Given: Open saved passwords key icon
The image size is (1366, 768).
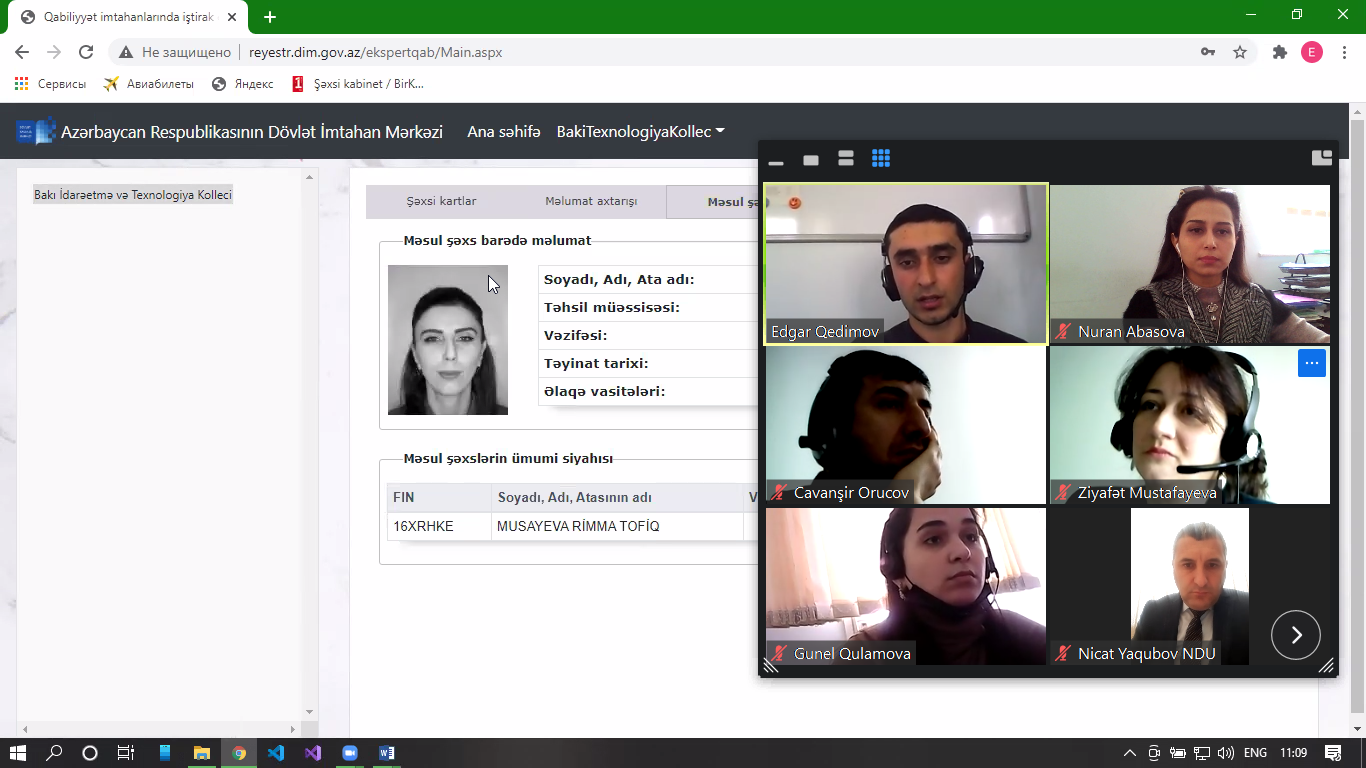Looking at the screenshot, I should click(x=1208, y=52).
